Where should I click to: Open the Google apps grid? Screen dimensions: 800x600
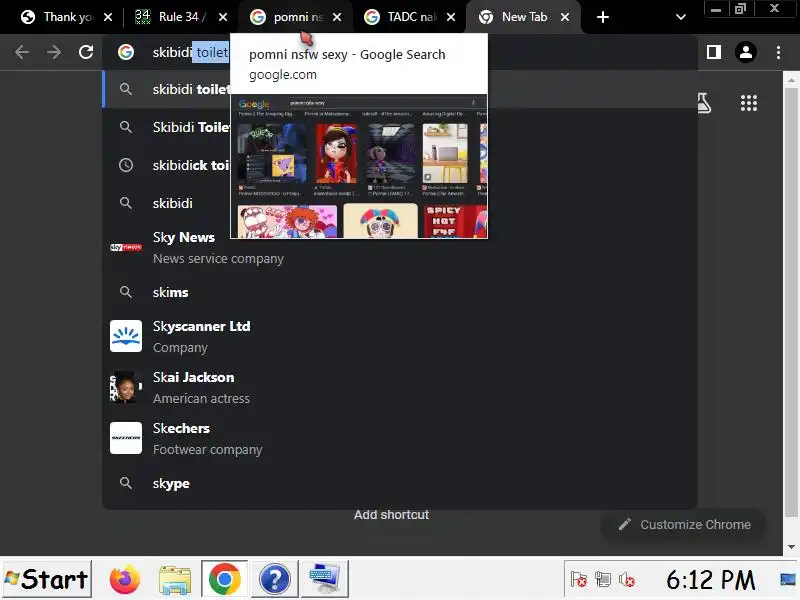[748, 103]
